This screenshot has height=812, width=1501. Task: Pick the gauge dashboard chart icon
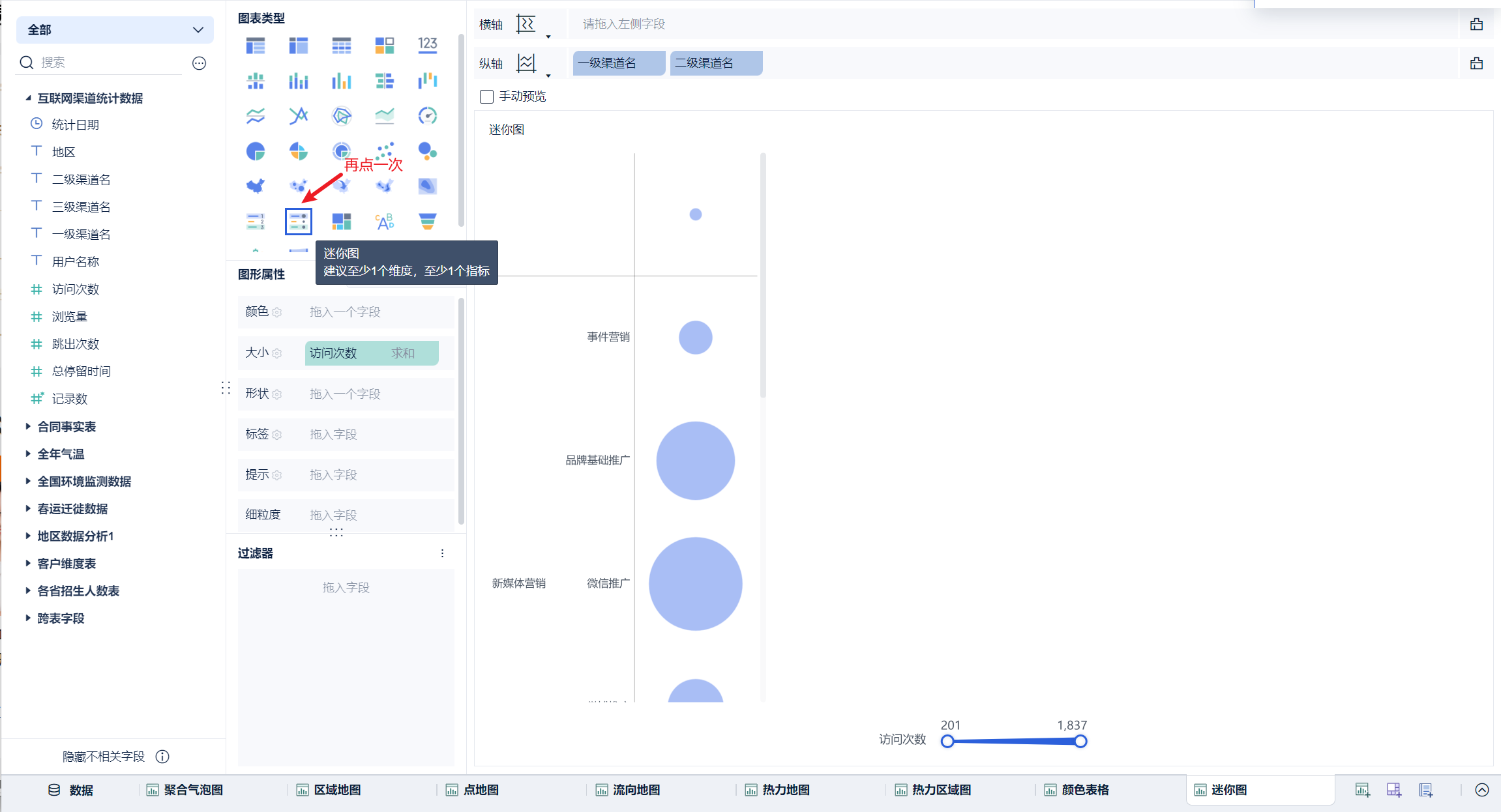[x=427, y=116]
